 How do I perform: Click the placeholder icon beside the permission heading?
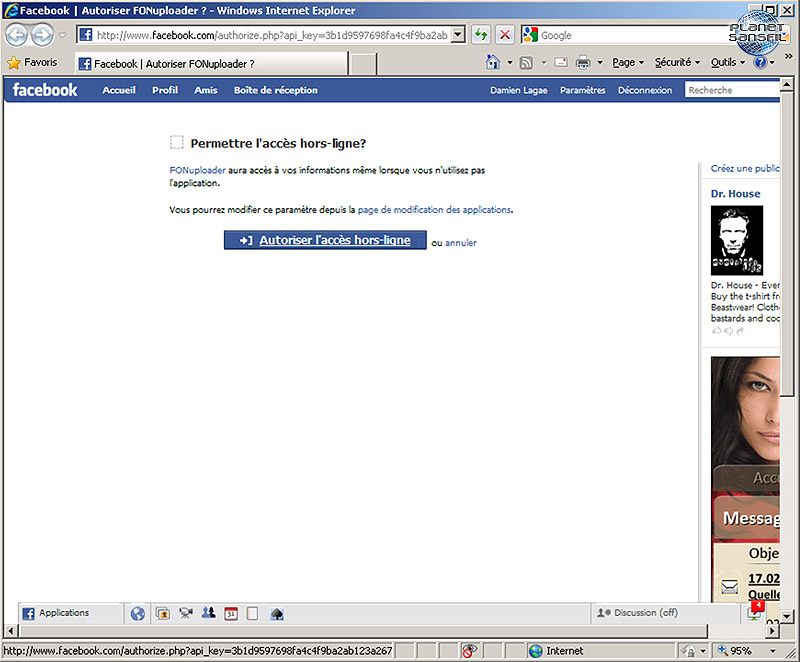pos(177,142)
